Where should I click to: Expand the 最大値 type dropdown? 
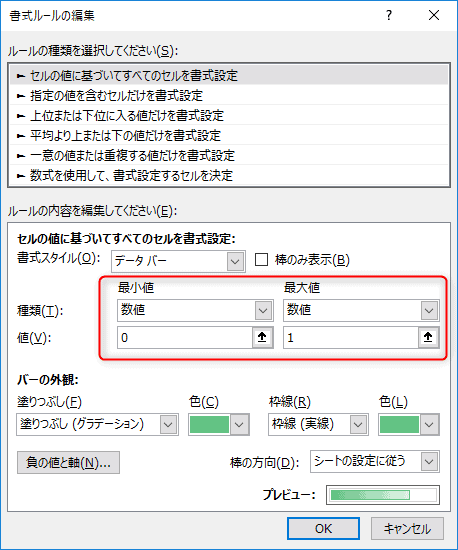pyautogui.click(x=361, y=310)
